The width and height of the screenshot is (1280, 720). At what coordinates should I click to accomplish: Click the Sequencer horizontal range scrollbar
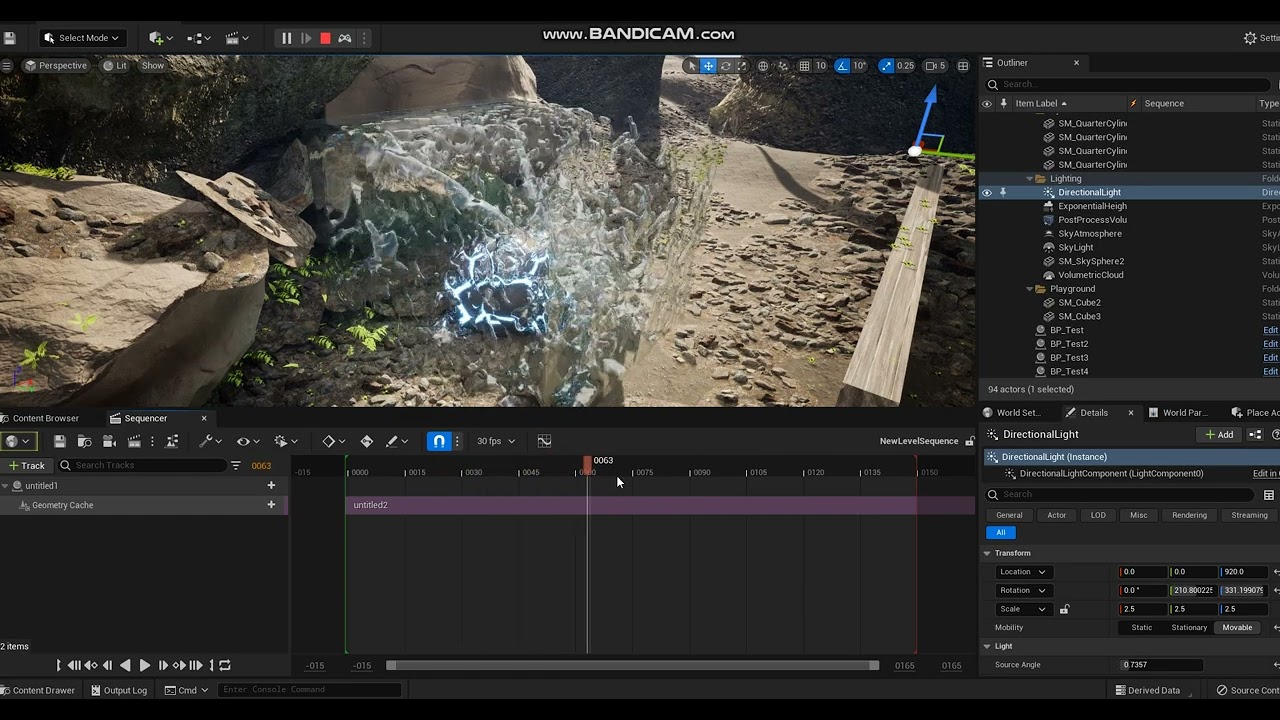[633, 665]
